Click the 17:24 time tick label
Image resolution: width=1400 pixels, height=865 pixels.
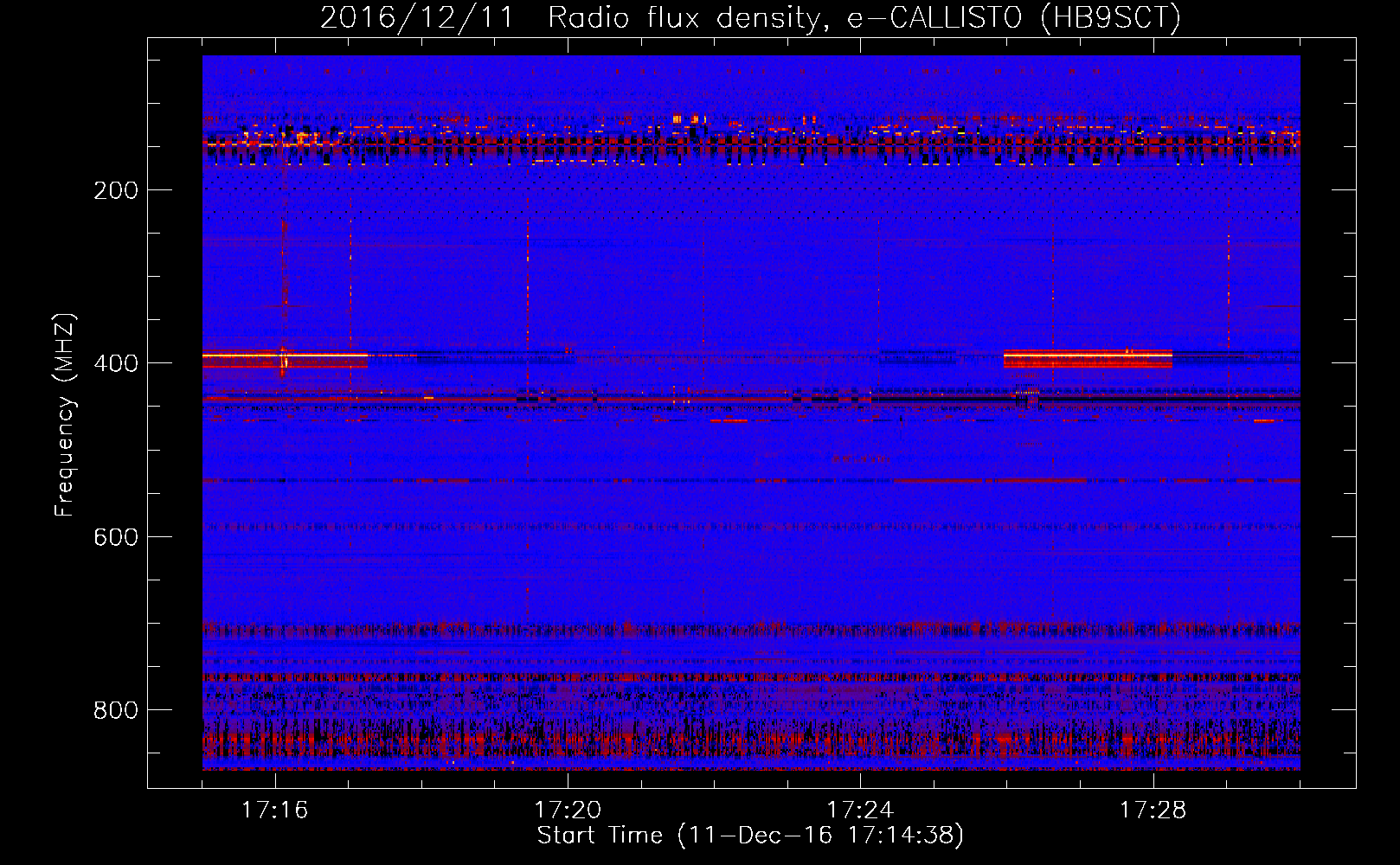coord(860,811)
